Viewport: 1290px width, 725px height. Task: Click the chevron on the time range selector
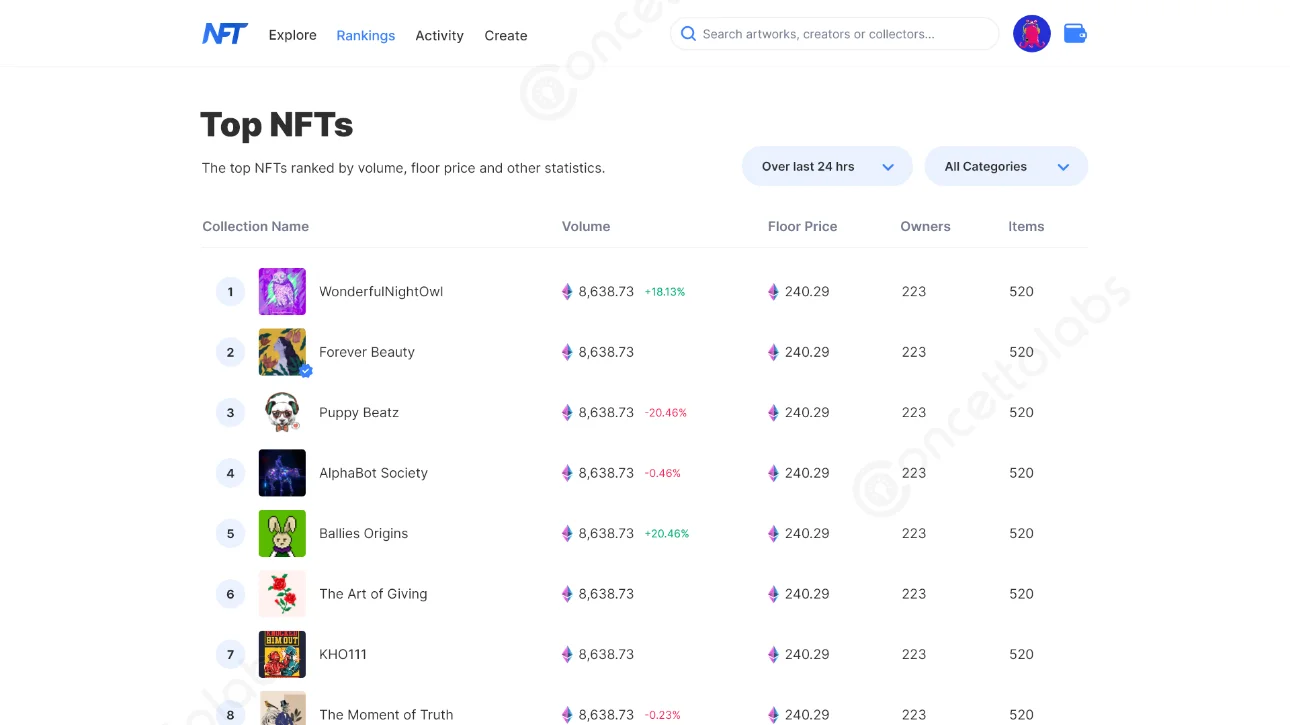coord(888,166)
